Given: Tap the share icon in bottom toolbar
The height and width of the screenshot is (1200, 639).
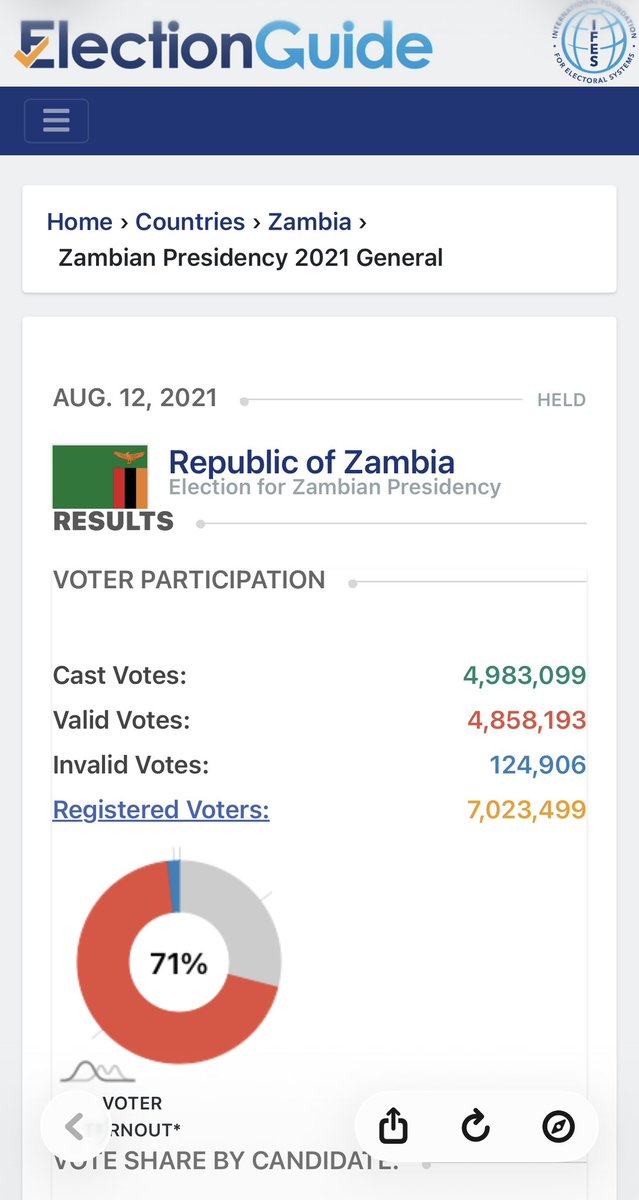Looking at the screenshot, I should [x=395, y=1127].
